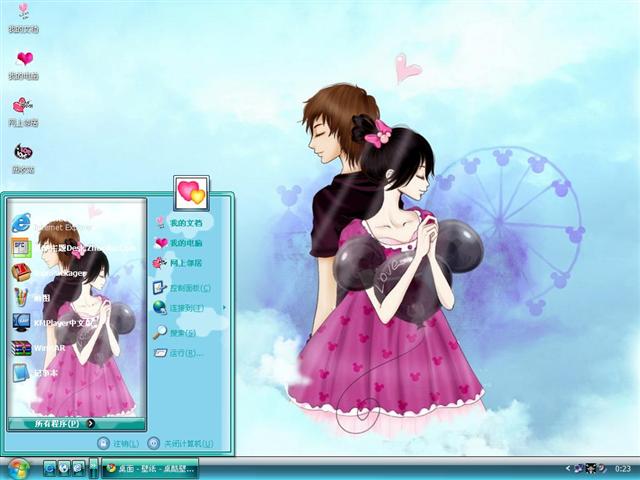Viewport: 640px width, 480px height.
Task: Click the second quick launch icon
Action: pos(64,468)
